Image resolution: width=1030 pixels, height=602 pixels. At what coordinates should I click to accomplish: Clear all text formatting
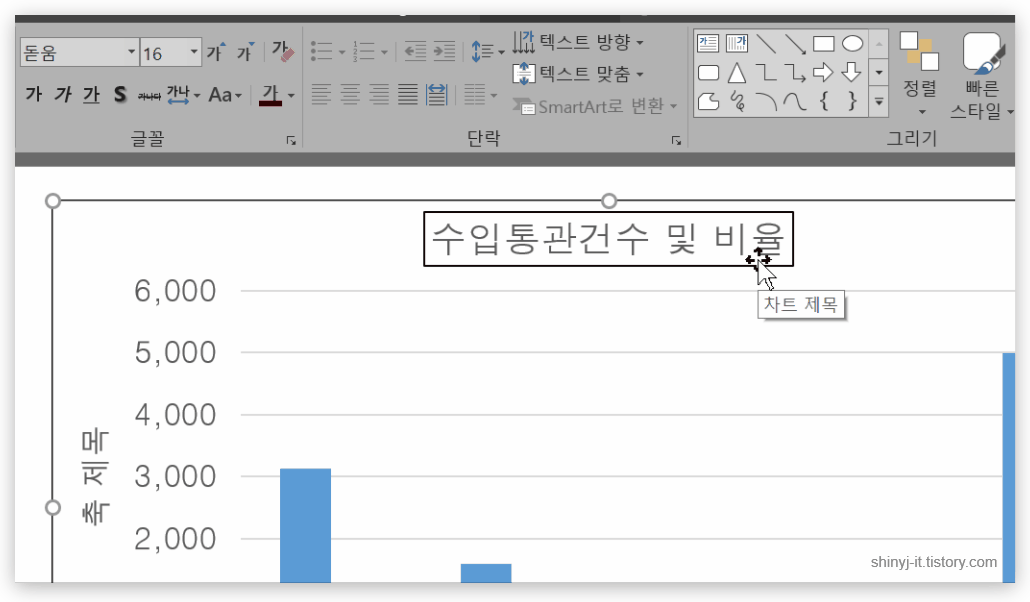coord(282,51)
